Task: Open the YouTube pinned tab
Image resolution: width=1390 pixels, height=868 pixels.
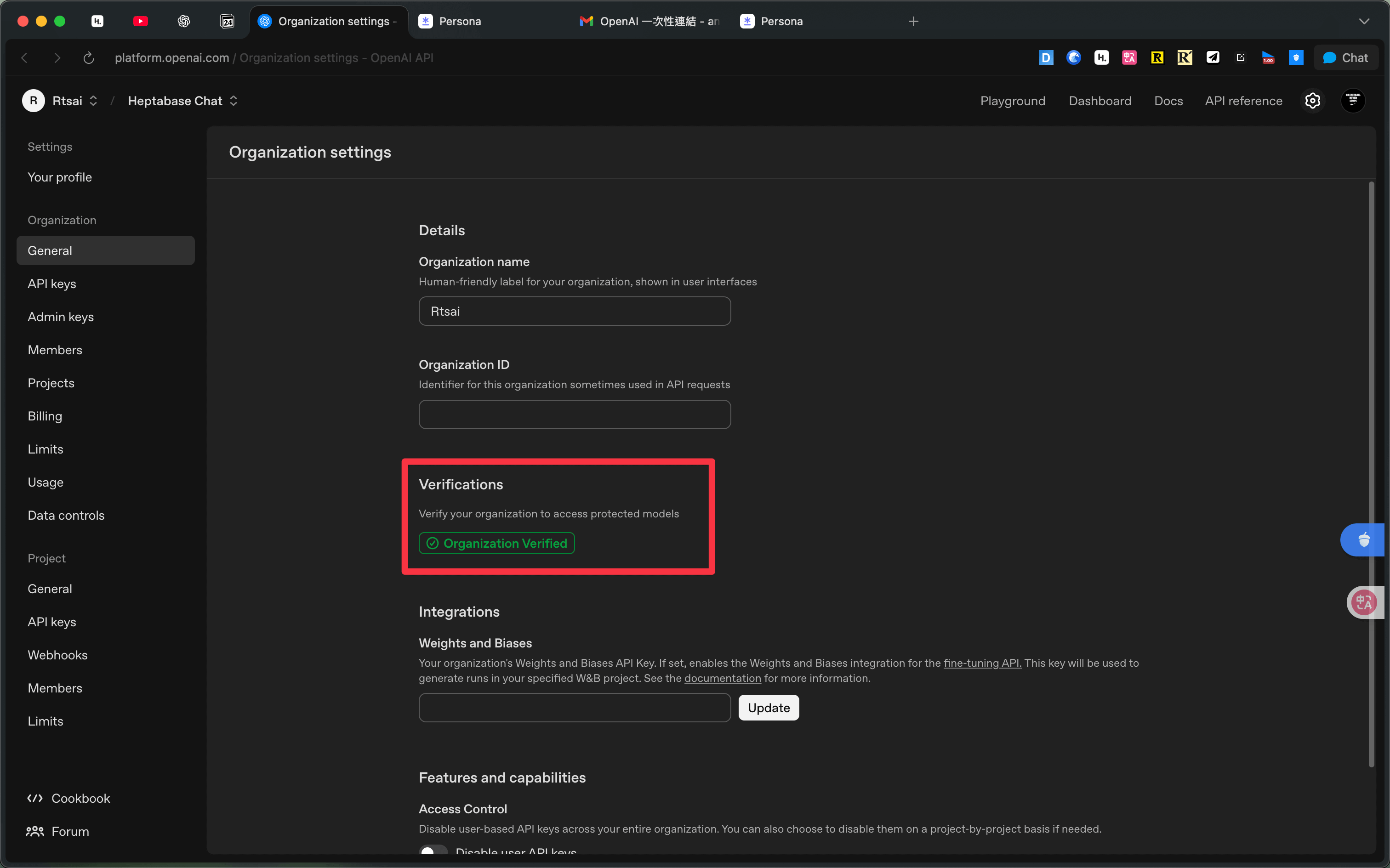Action: (140, 21)
